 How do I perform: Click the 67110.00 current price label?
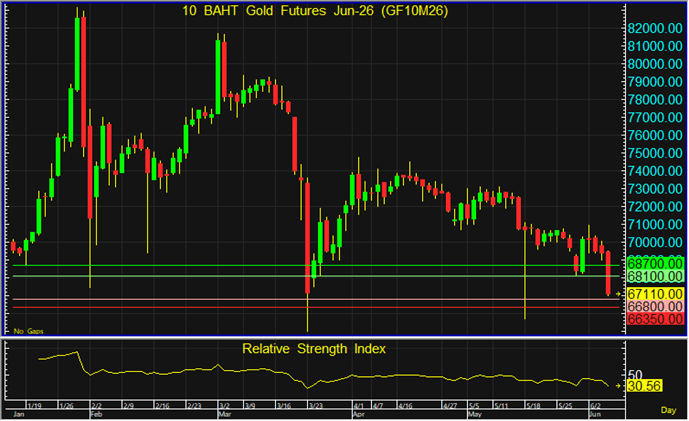tap(655, 294)
